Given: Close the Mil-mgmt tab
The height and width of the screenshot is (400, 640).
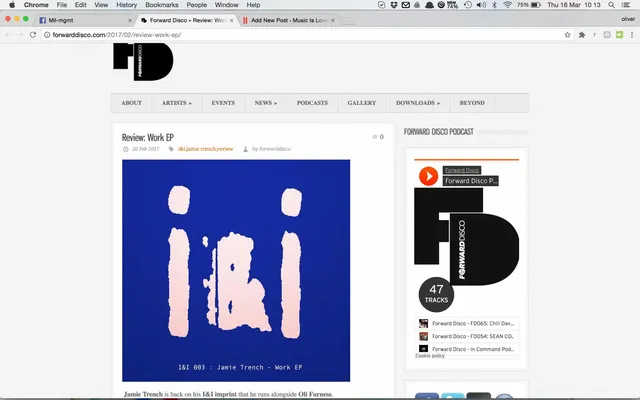Looking at the screenshot, I should coord(130,20).
